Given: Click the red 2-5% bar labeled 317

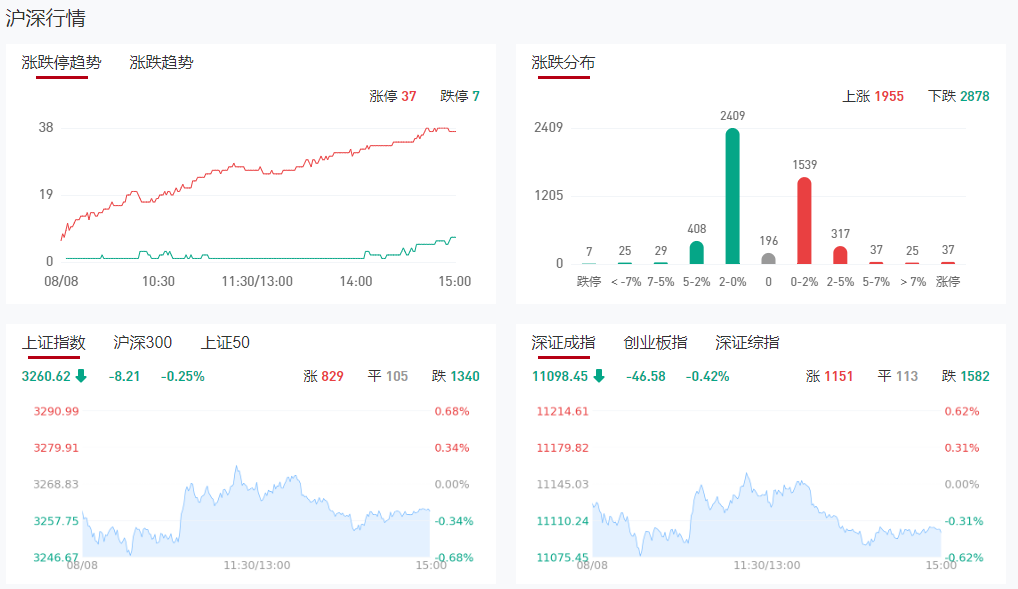Looking at the screenshot, I should click(840, 254).
